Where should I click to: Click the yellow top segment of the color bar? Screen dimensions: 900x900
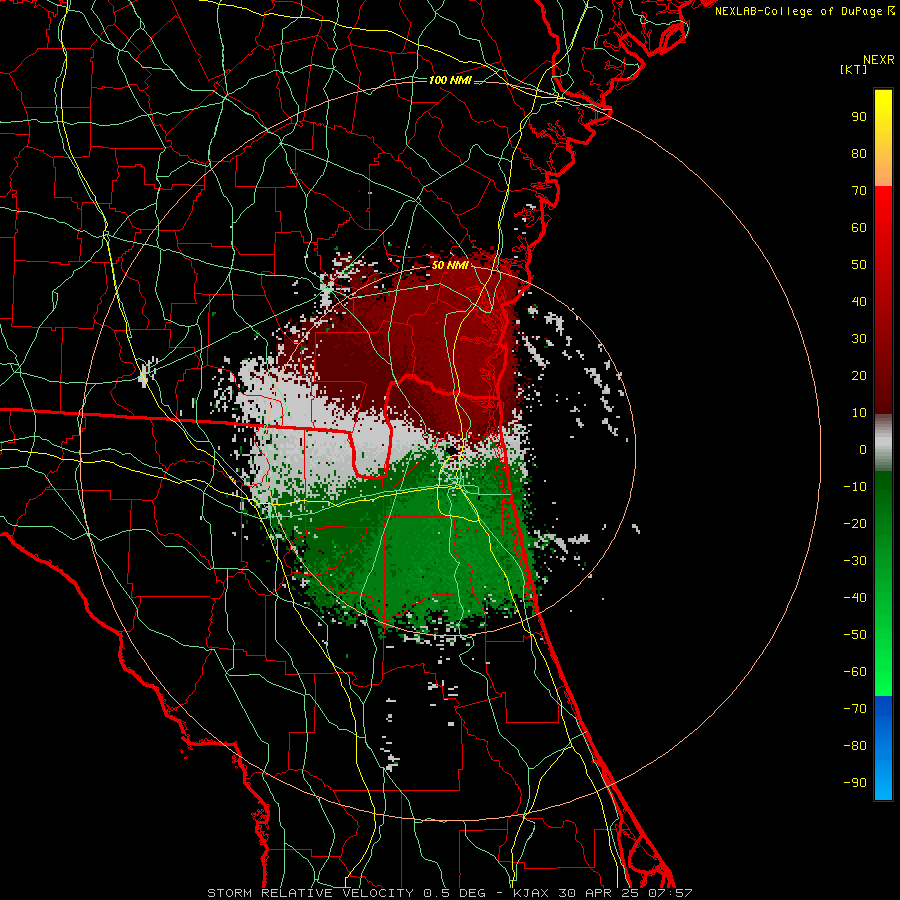pos(883,138)
